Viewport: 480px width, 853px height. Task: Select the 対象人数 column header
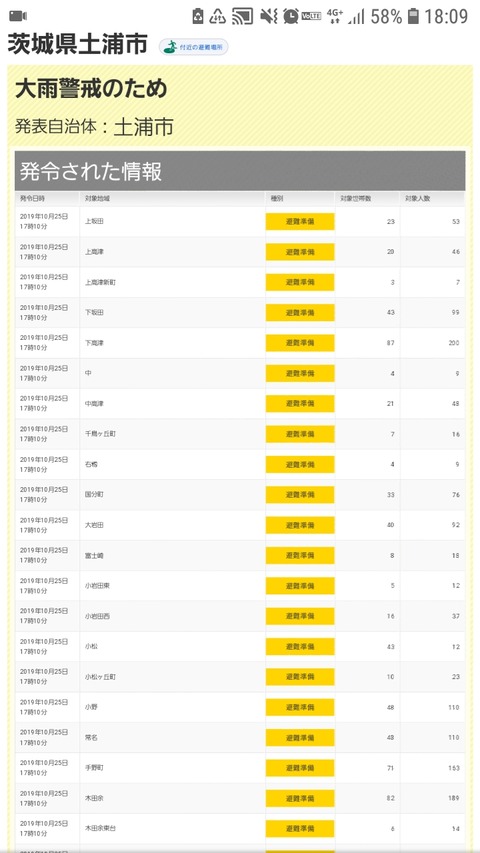pos(417,199)
